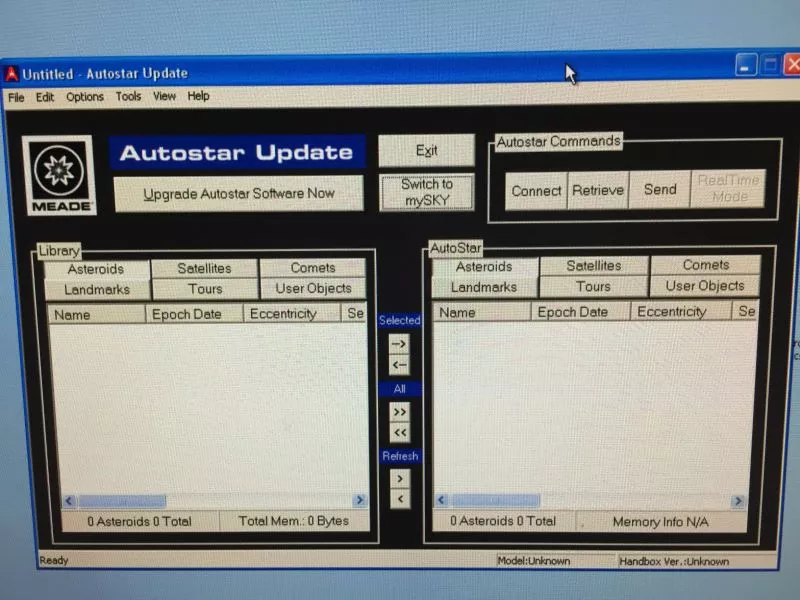The width and height of the screenshot is (800, 600).
Task: Click the Library Name column header
Action: [96, 315]
